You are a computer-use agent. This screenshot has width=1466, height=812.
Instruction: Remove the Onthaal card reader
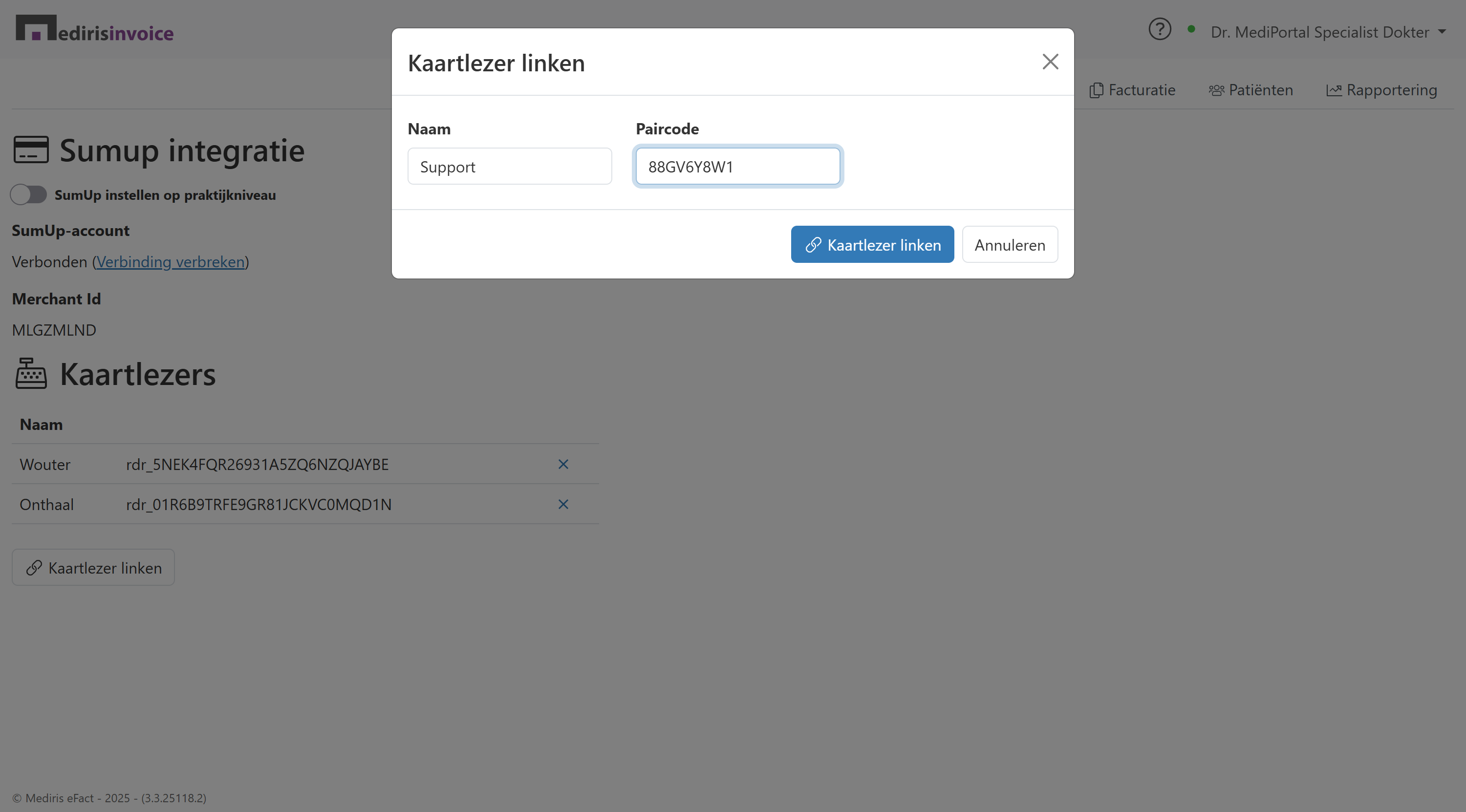pos(563,504)
